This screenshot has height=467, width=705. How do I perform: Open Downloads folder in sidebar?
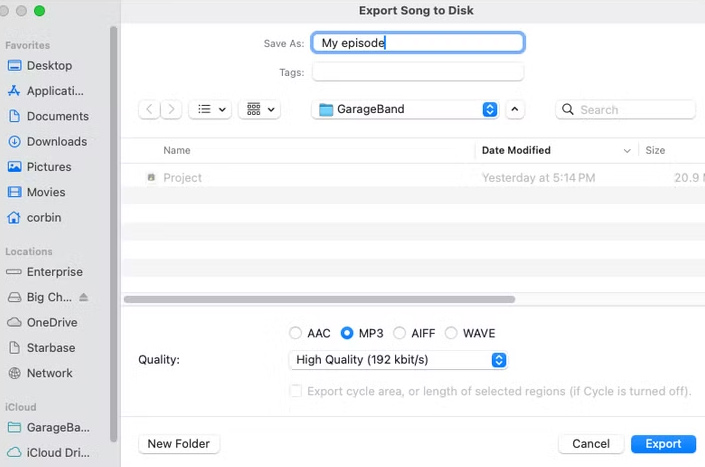coord(47,141)
